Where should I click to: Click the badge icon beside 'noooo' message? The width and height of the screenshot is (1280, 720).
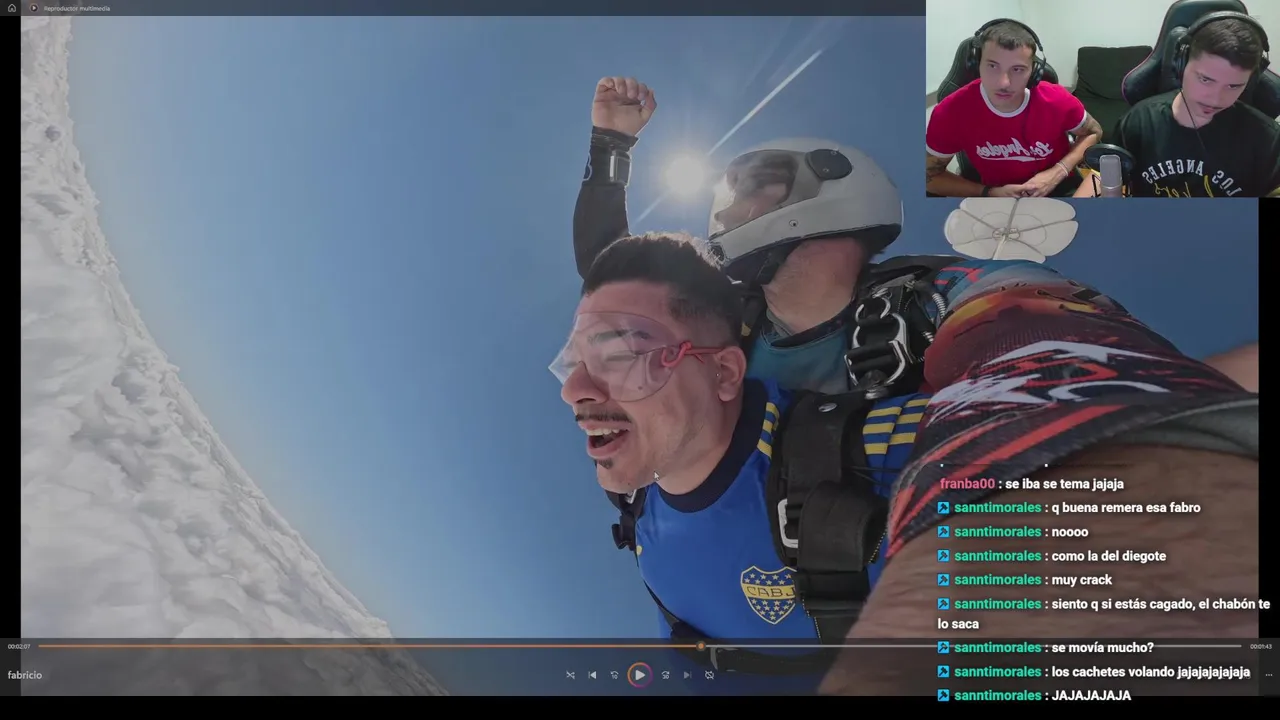[x=943, y=532]
